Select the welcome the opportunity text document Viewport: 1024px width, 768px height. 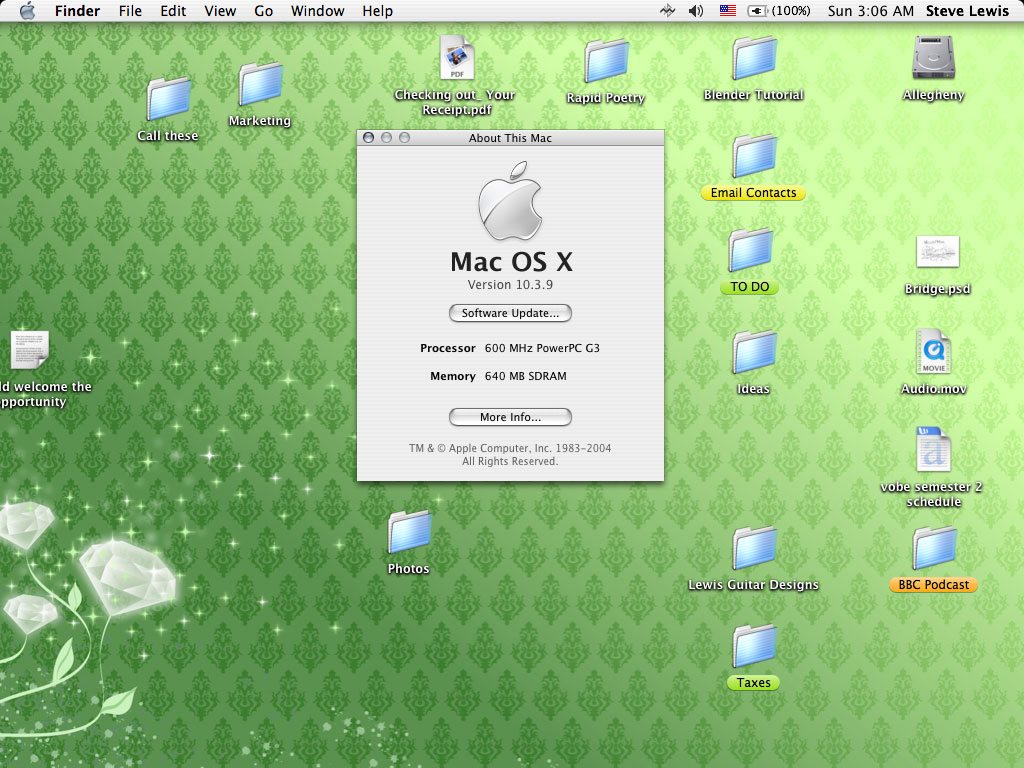(x=29, y=349)
